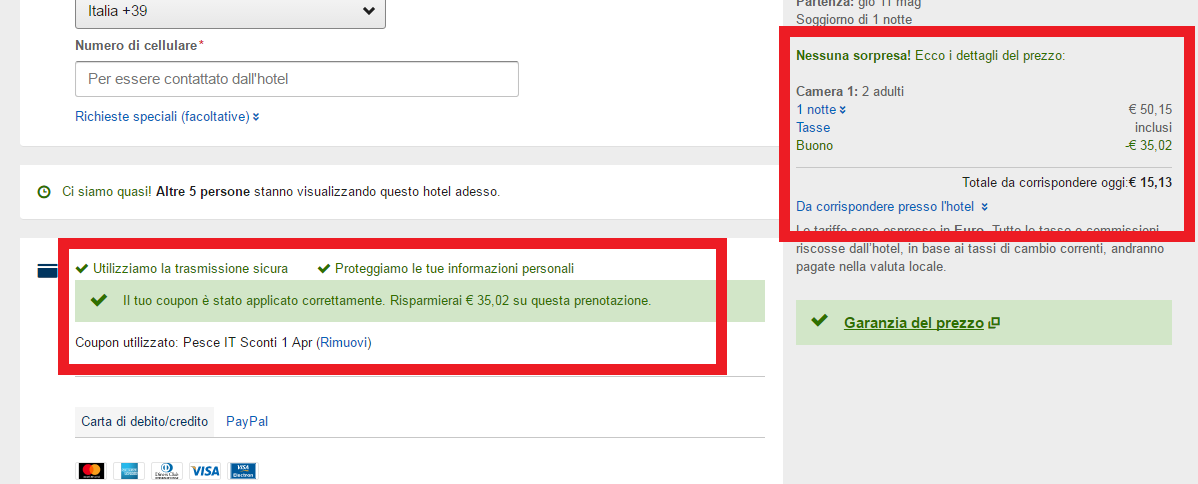Screen dimensions: 1198x484
Task: Click the Visa Electron card icon
Action: point(243,470)
